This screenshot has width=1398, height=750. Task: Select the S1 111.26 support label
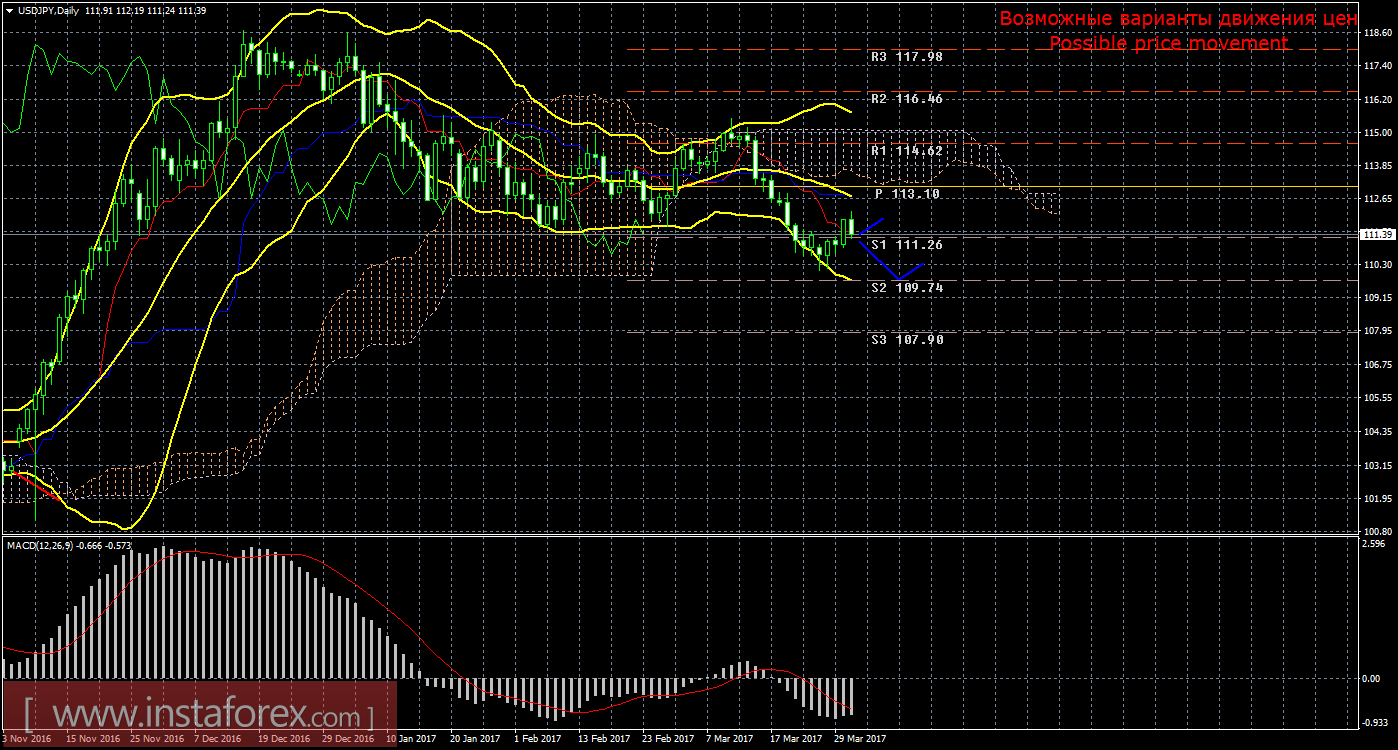pos(906,244)
